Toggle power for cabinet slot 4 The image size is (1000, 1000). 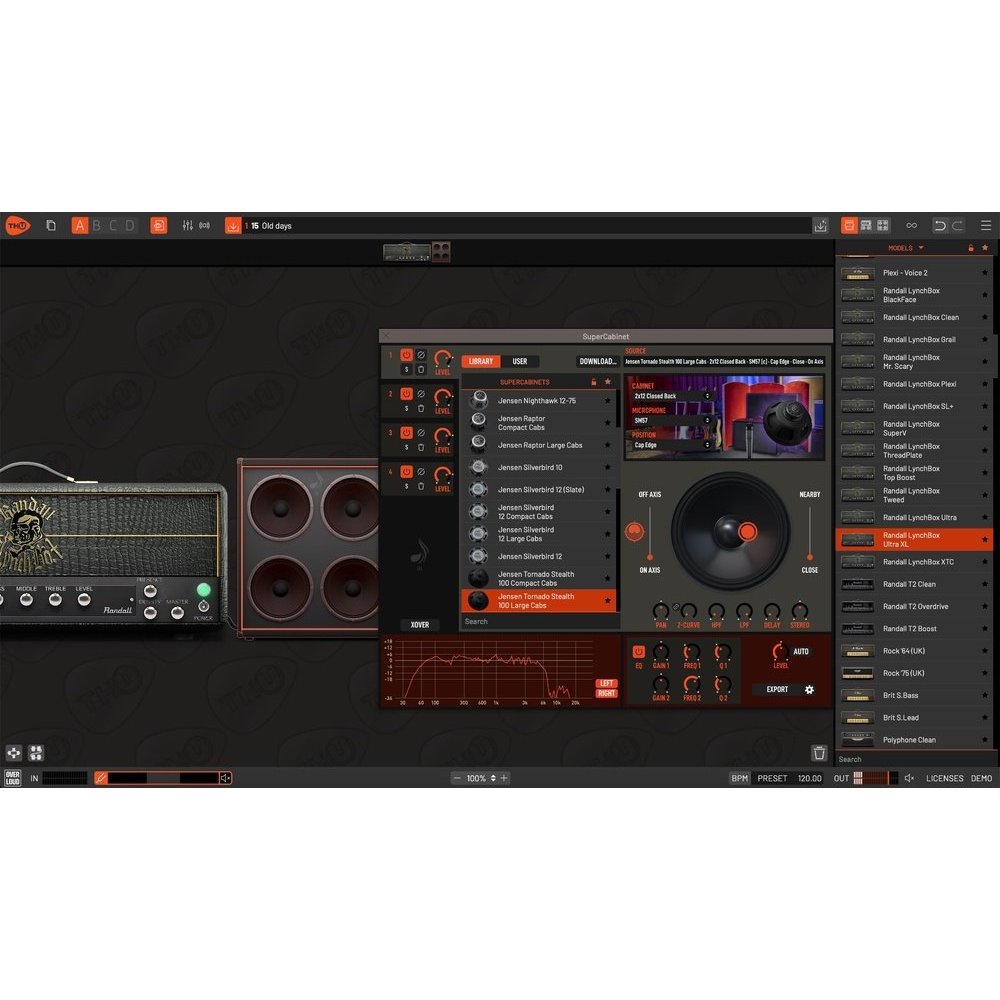click(406, 472)
